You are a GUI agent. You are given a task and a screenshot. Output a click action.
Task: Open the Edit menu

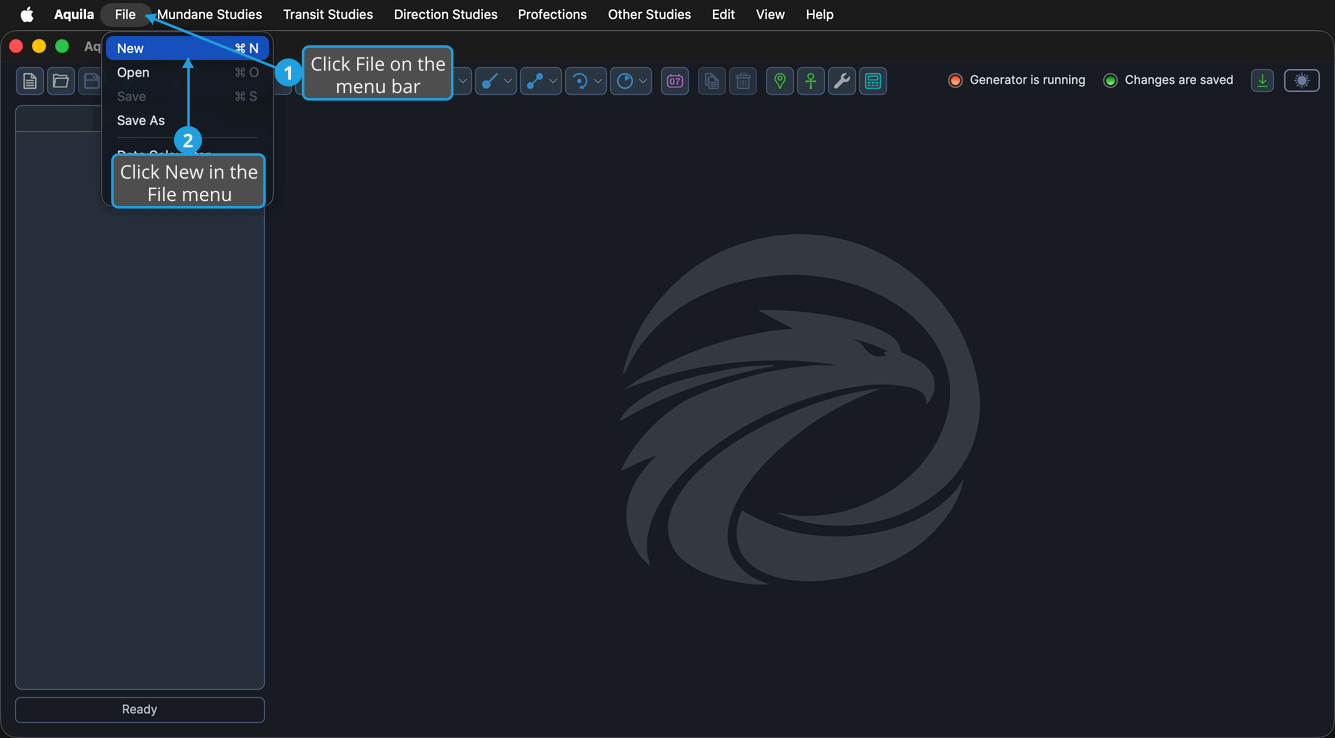tap(723, 14)
